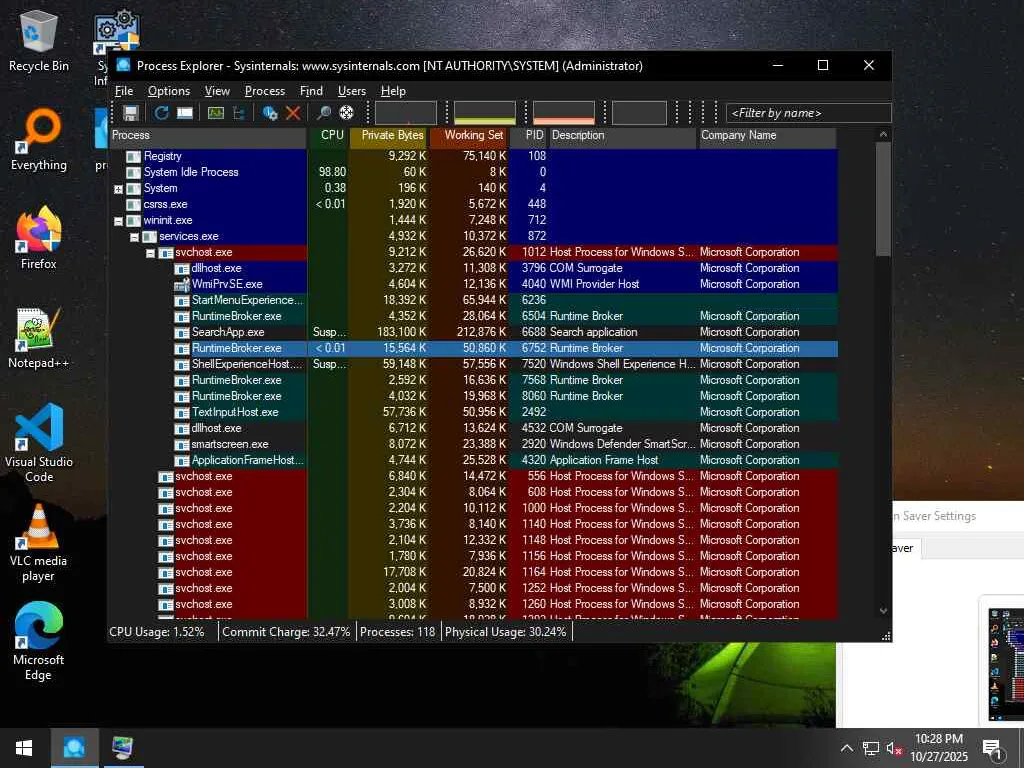Select the smartscreen.exe row
Screen dimensions: 1024x768
(473, 444)
